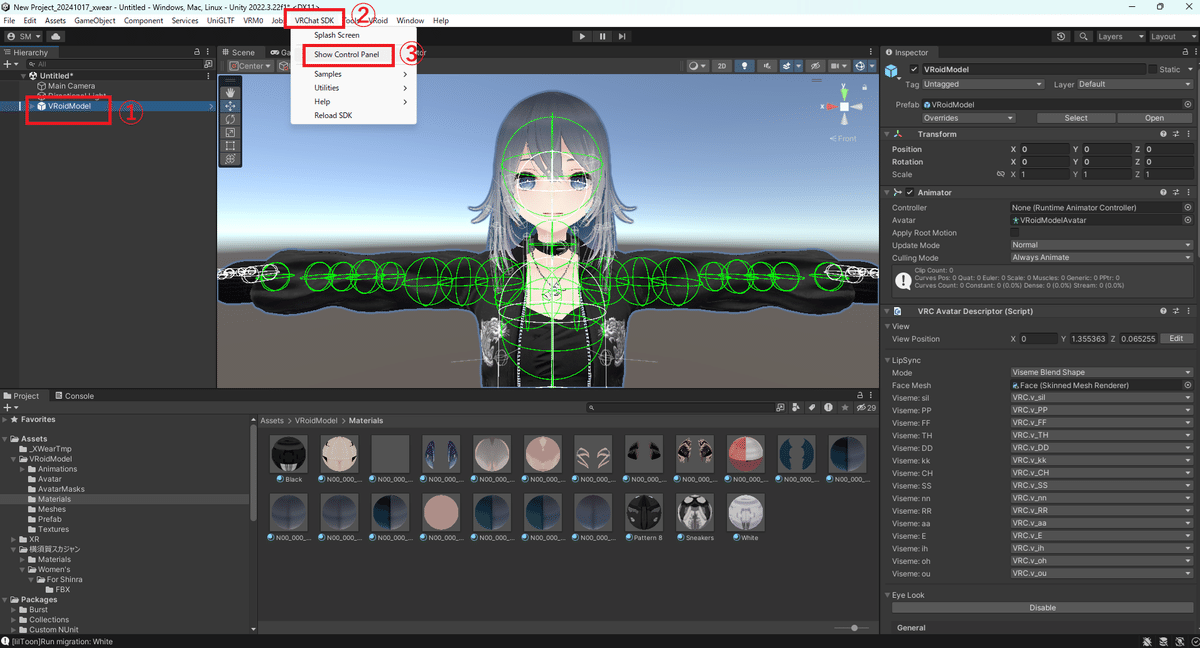Select the Scale tool
Image resolution: width=1200 pixels, height=648 pixels.
click(x=230, y=132)
